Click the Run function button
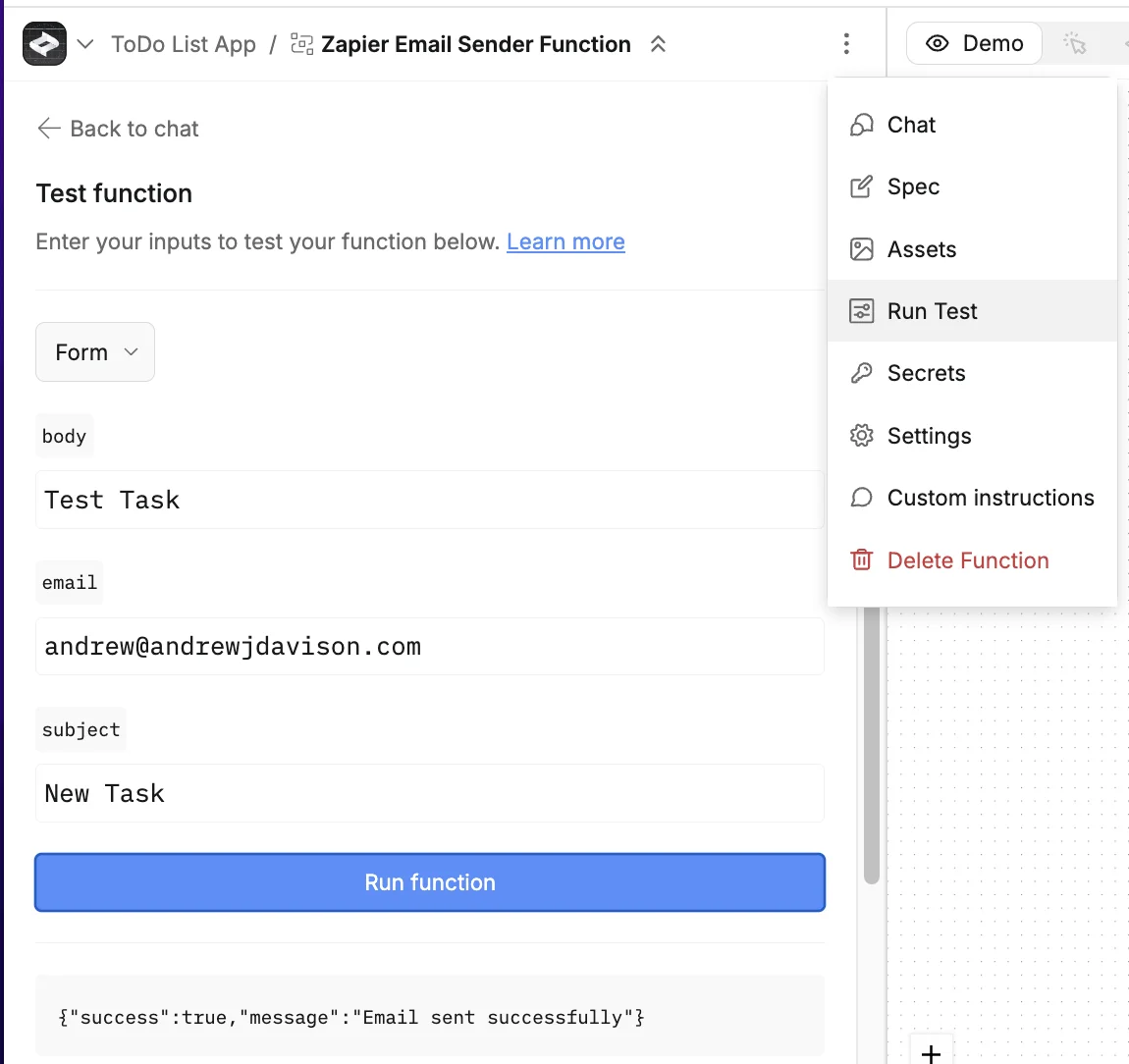Screen dimensions: 1129x1064 430,882
